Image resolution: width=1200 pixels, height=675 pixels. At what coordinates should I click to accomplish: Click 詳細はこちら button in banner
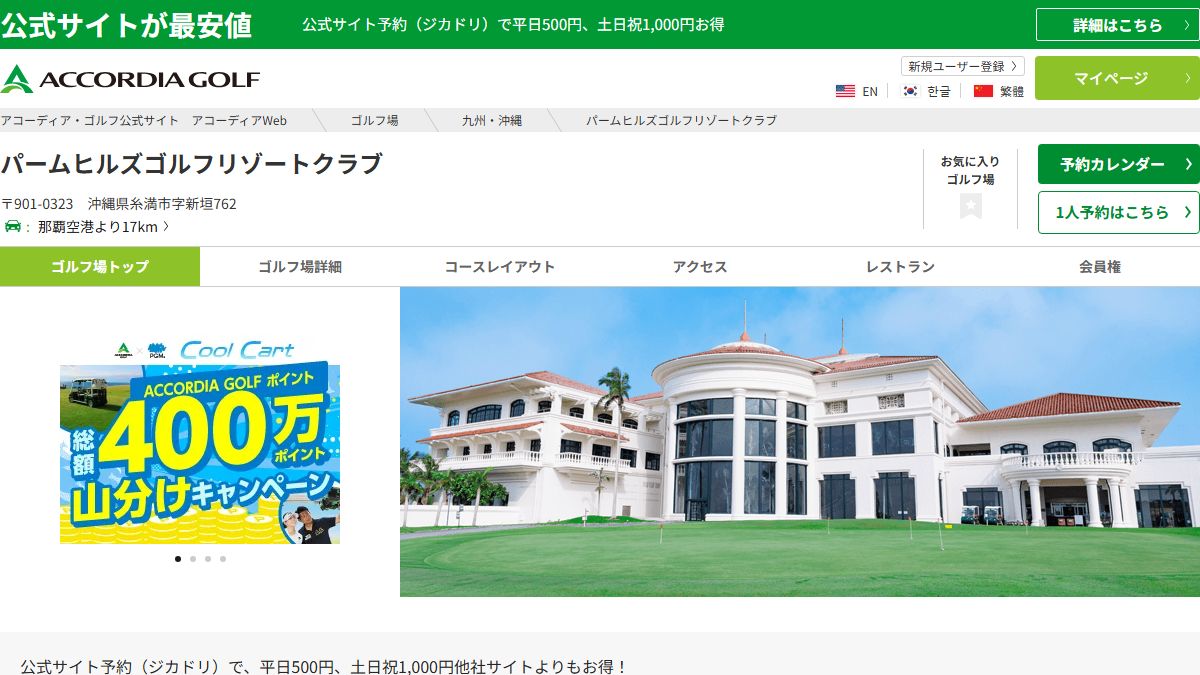point(1117,25)
